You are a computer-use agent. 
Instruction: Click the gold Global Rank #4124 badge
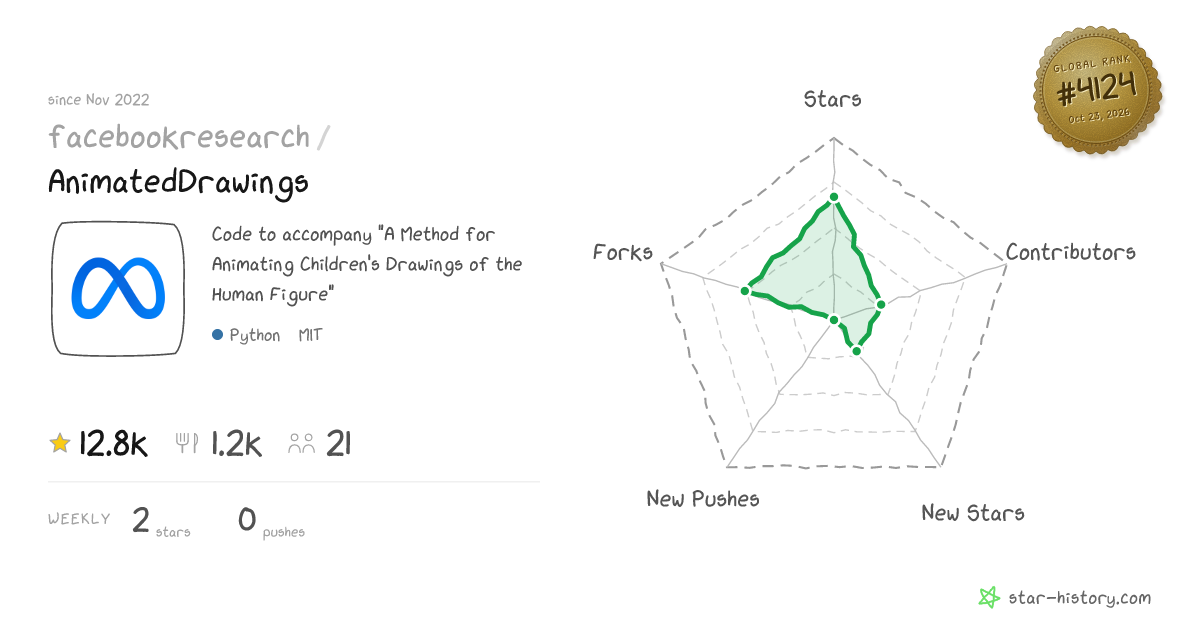pyautogui.click(x=1097, y=91)
